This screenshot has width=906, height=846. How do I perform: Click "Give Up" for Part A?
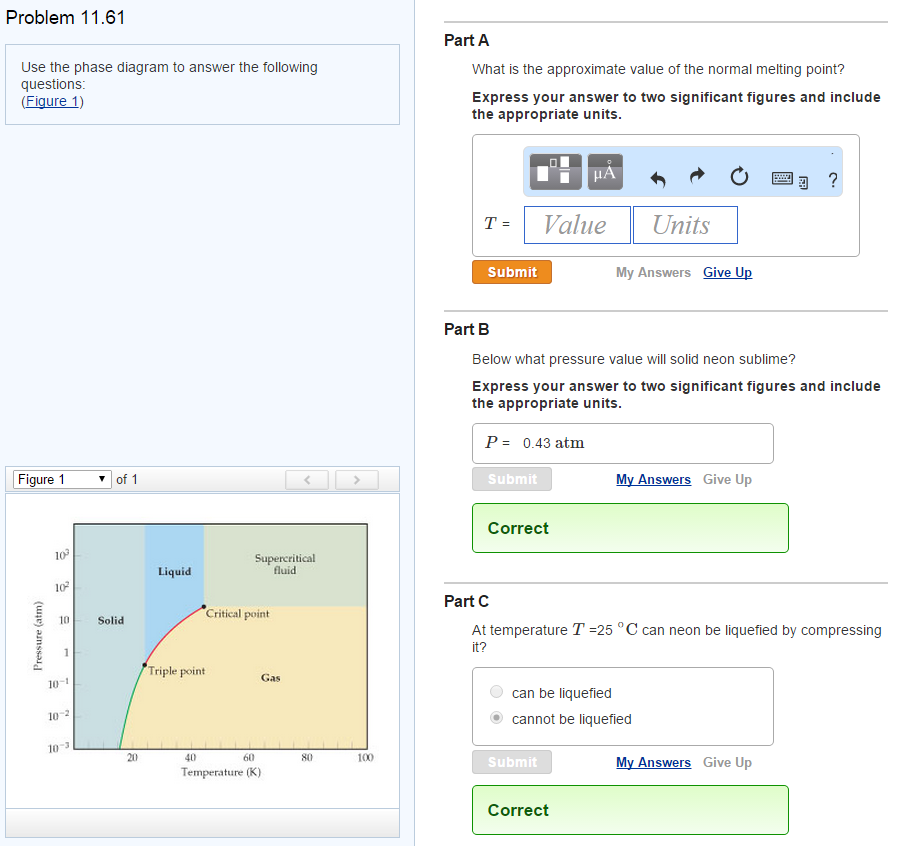coord(727,271)
